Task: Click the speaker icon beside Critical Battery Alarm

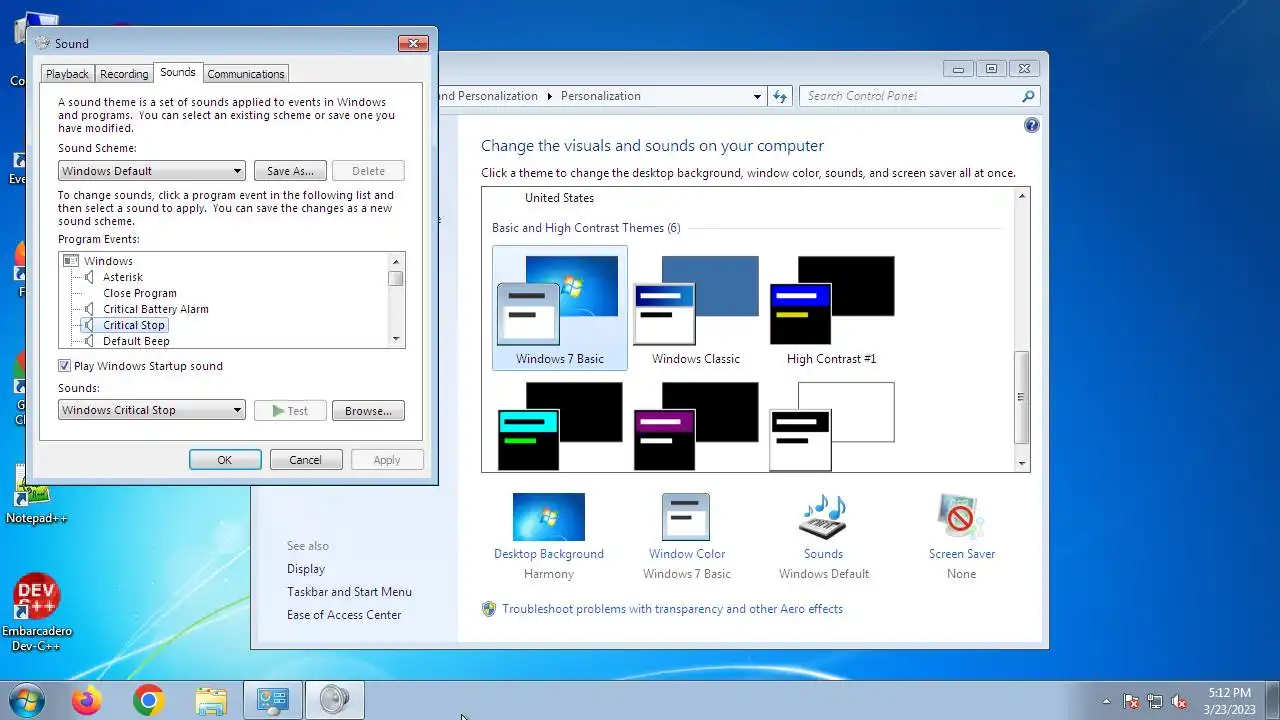Action: (x=89, y=309)
